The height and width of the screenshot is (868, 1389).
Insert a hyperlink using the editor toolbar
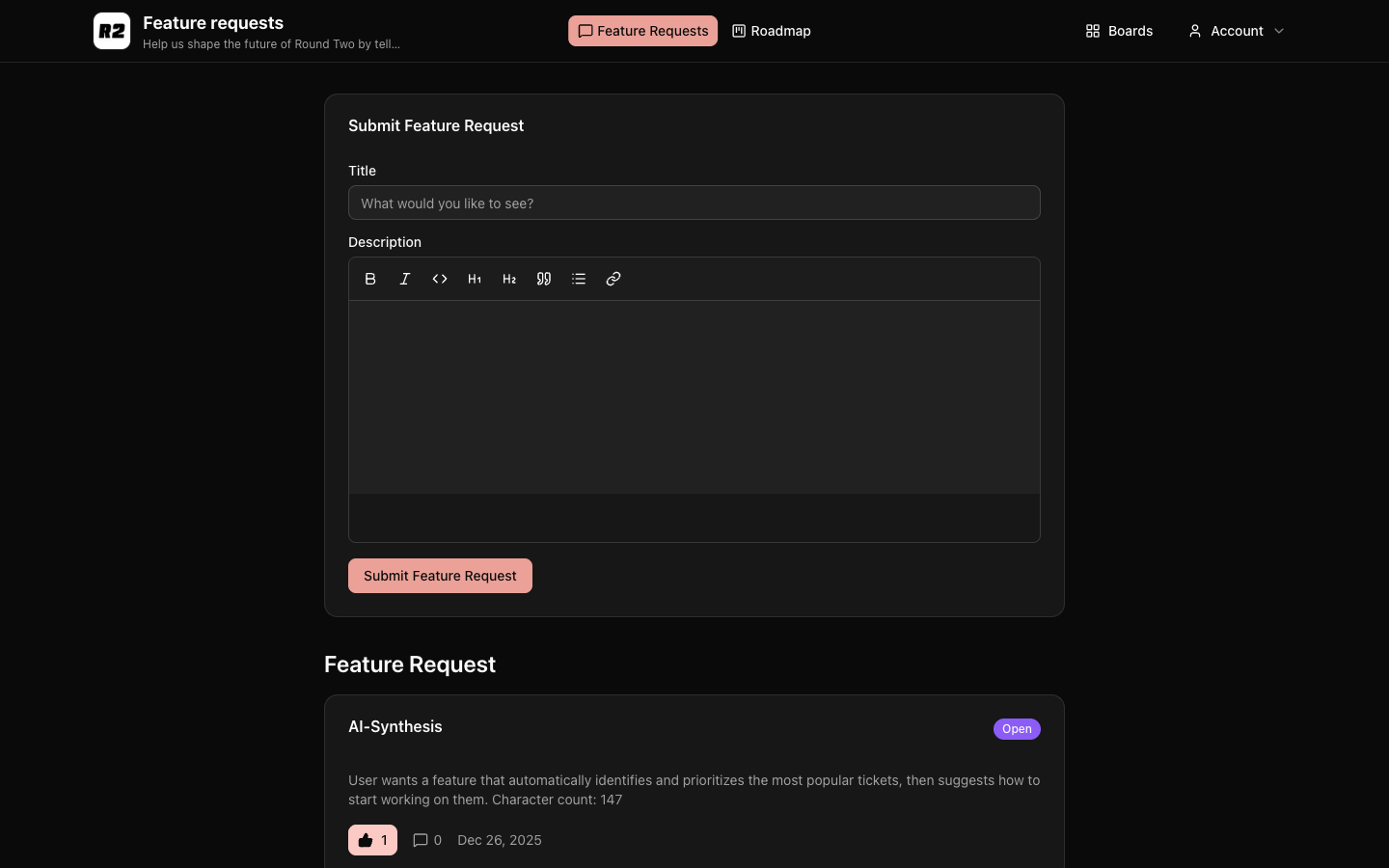coord(613,279)
